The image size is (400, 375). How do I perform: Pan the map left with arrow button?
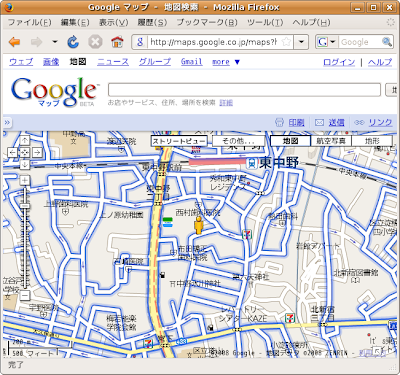pyautogui.click(x=12, y=152)
